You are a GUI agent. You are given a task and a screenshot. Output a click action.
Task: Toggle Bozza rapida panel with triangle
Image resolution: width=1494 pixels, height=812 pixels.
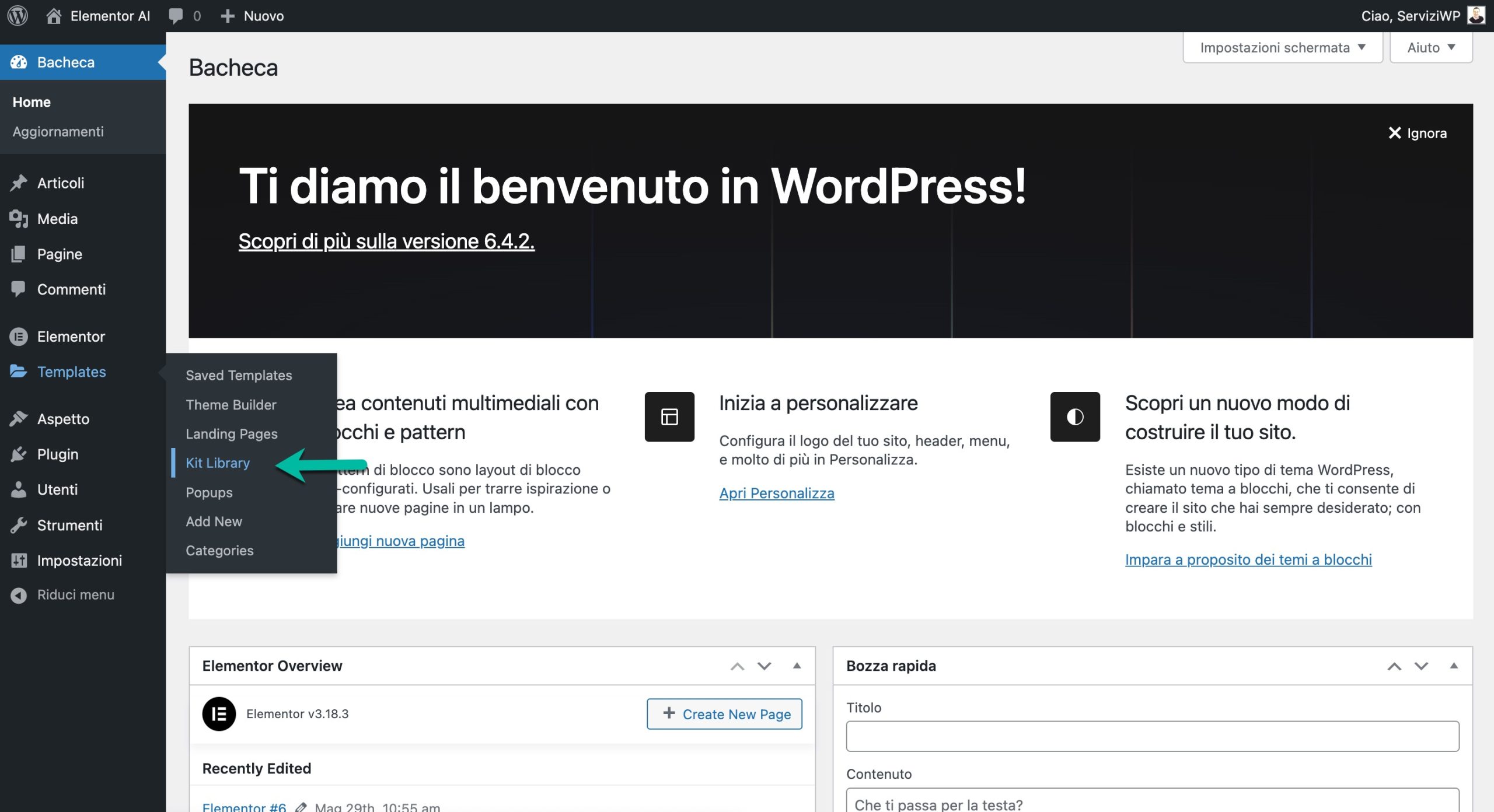coord(1454,666)
